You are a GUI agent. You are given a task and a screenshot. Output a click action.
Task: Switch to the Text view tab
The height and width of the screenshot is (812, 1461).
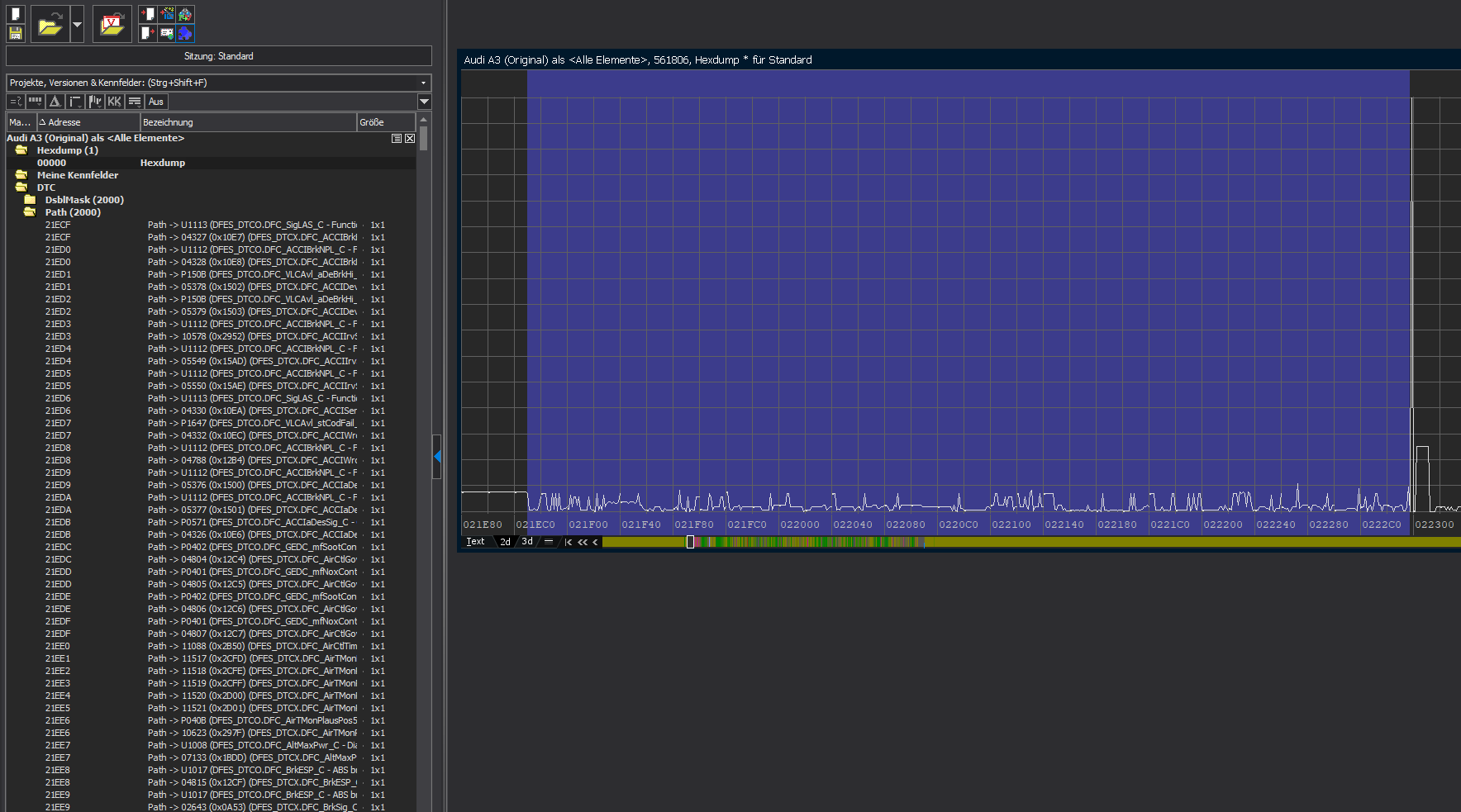[x=476, y=542]
